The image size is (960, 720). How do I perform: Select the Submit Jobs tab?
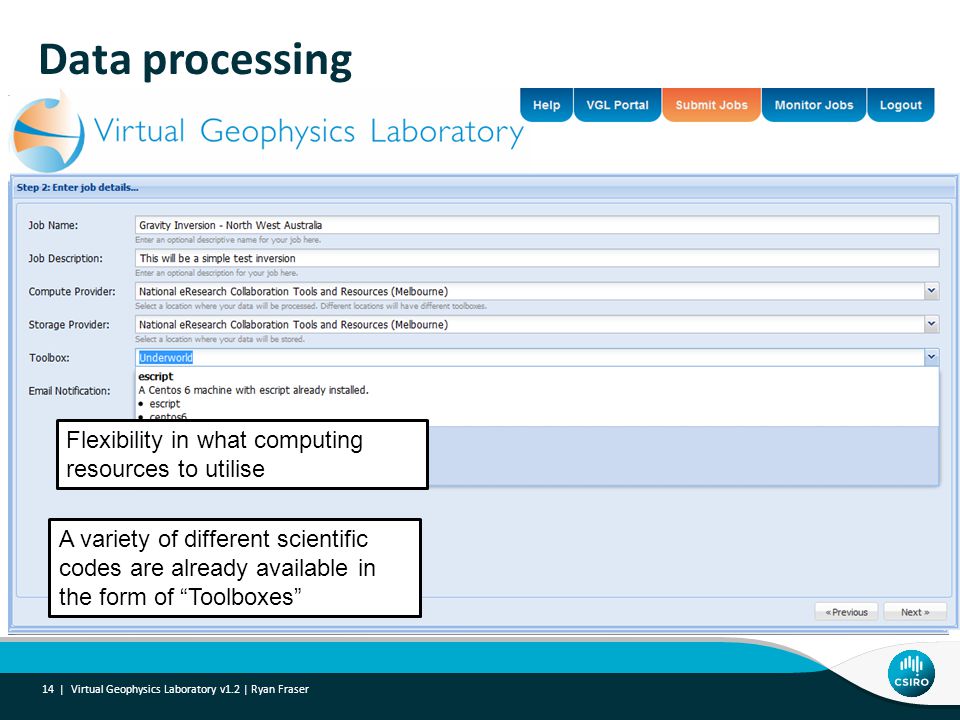pos(711,105)
